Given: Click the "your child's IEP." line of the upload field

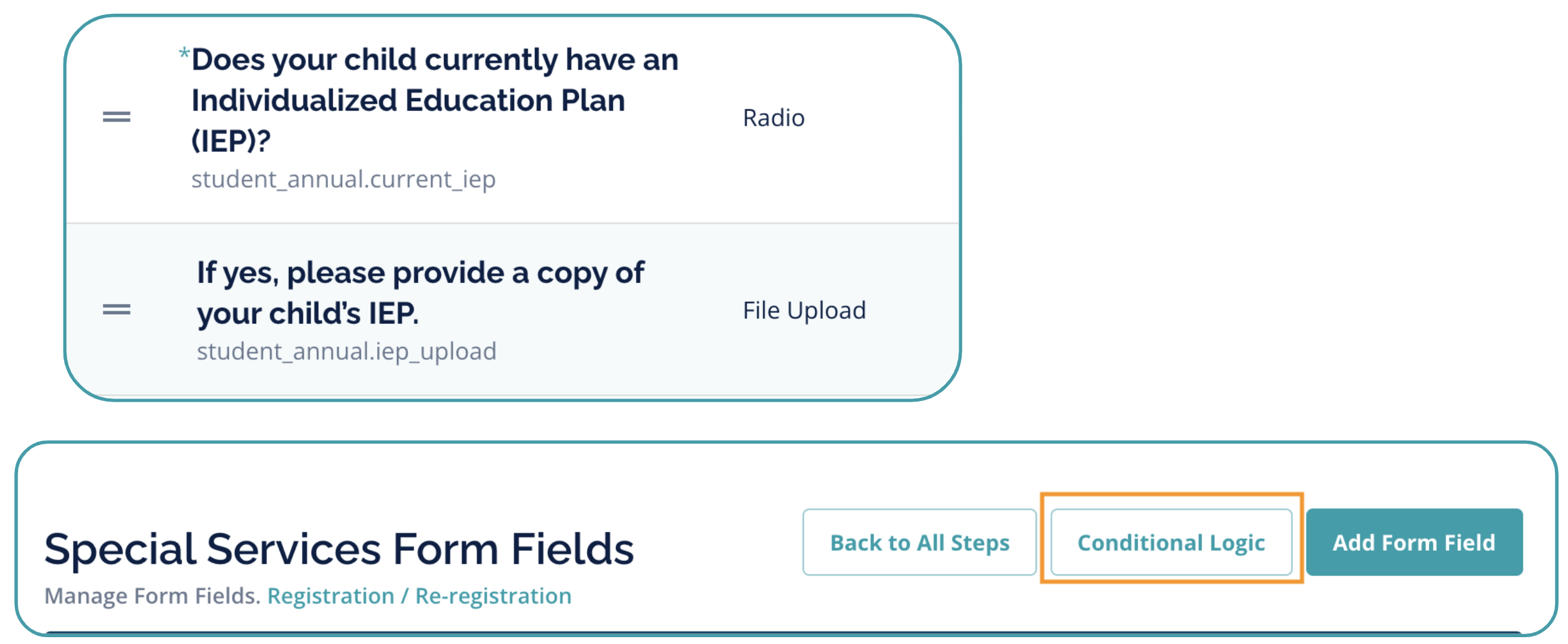Looking at the screenshot, I should pos(308,313).
